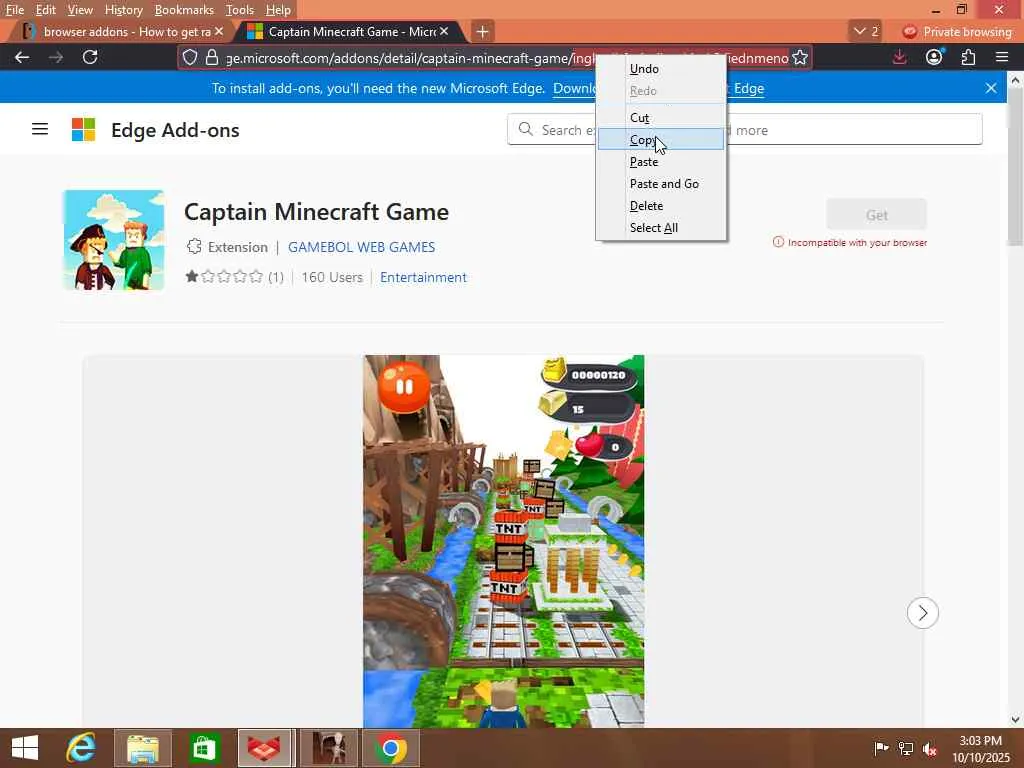Open the Bookmarks menu

pyautogui.click(x=184, y=10)
